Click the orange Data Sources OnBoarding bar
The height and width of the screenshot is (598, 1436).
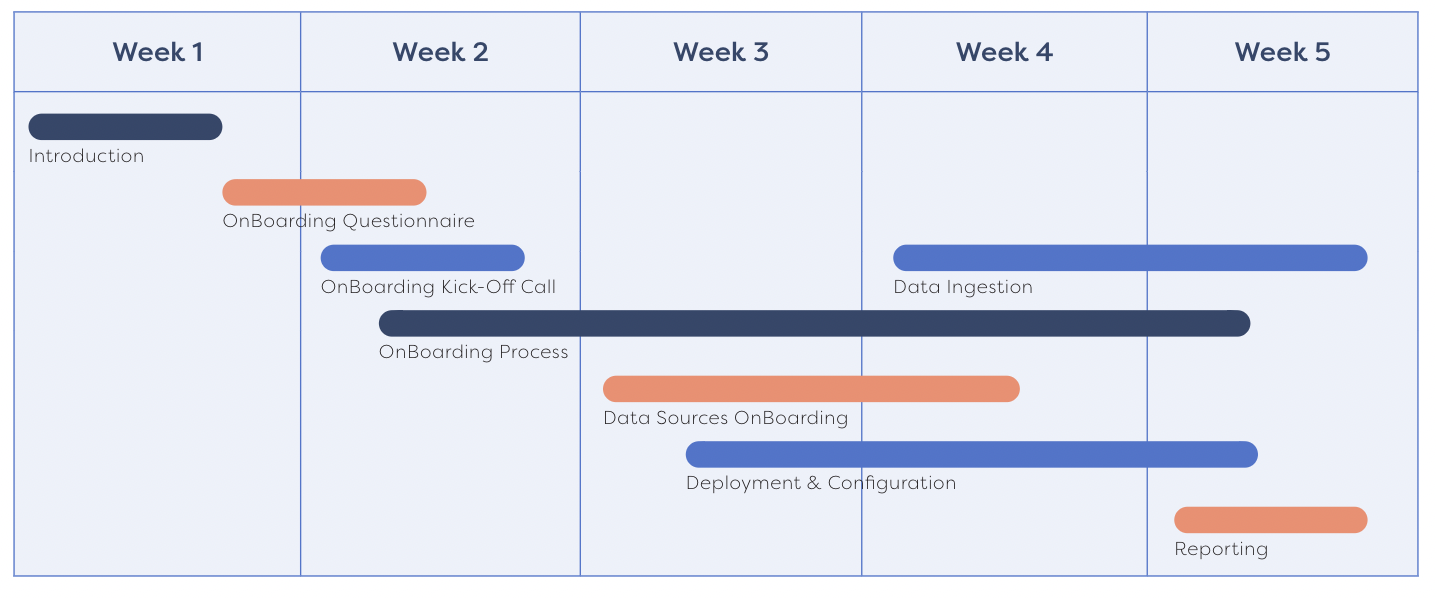(811, 389)
